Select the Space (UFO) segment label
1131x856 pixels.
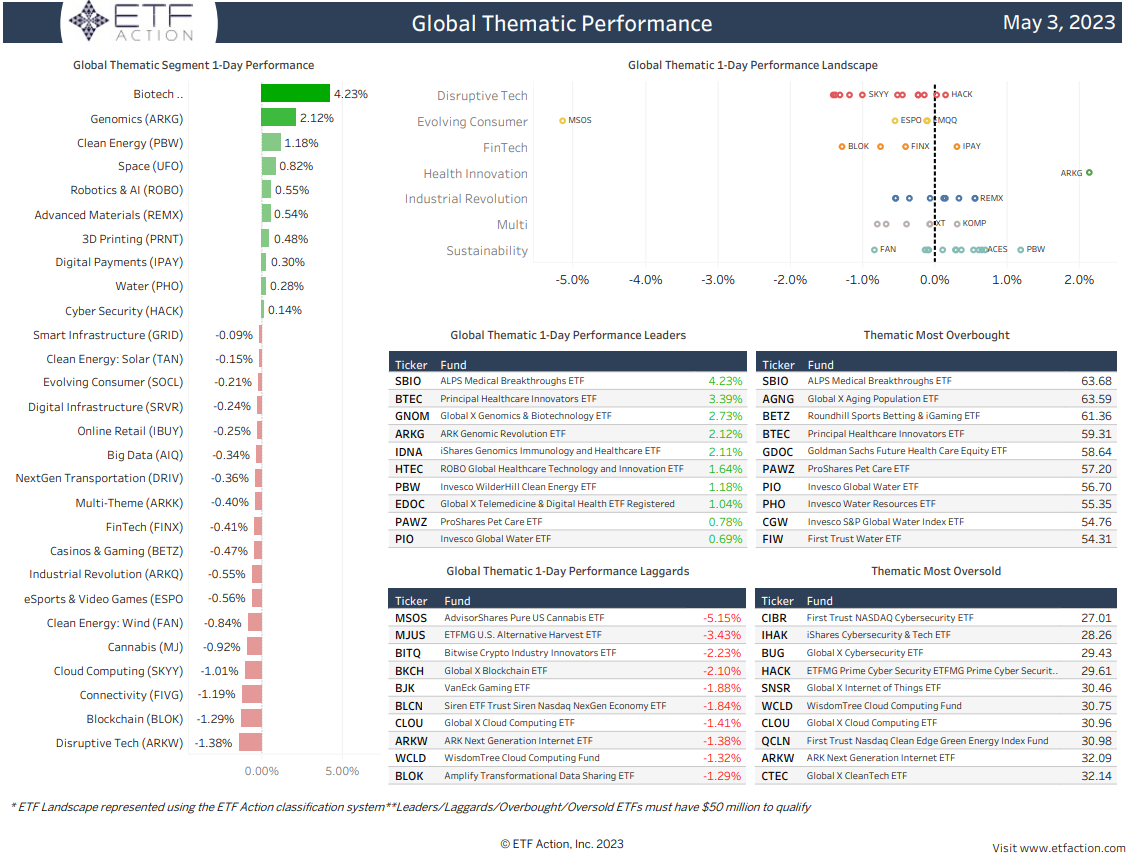[150, 166]
